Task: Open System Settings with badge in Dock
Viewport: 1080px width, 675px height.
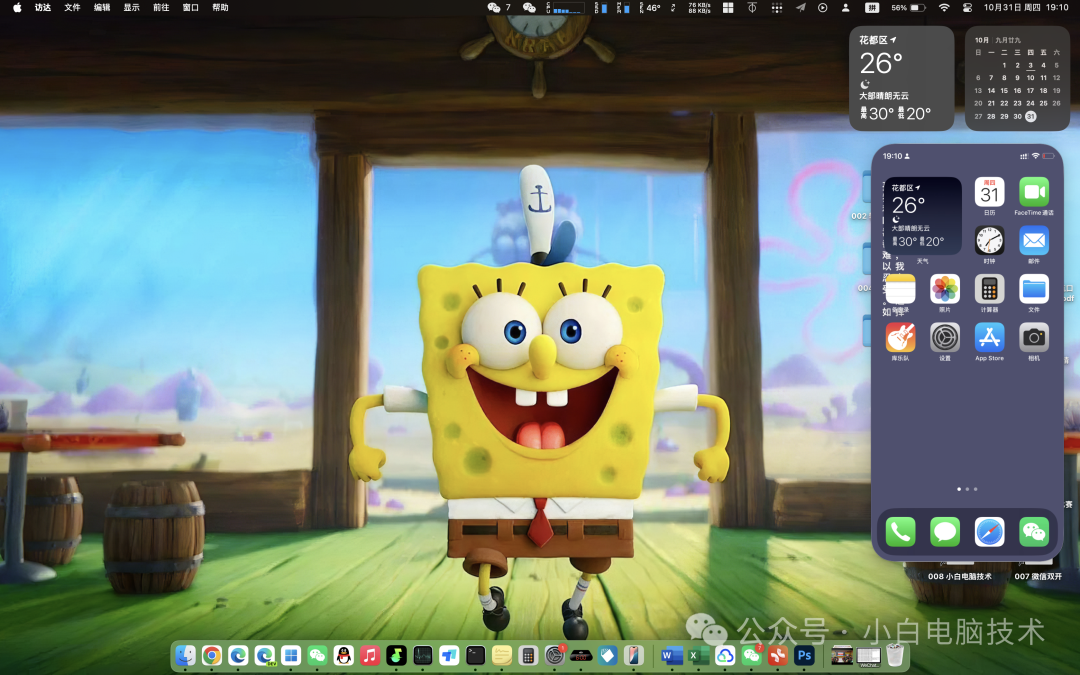Action: (x=554, y=655)
